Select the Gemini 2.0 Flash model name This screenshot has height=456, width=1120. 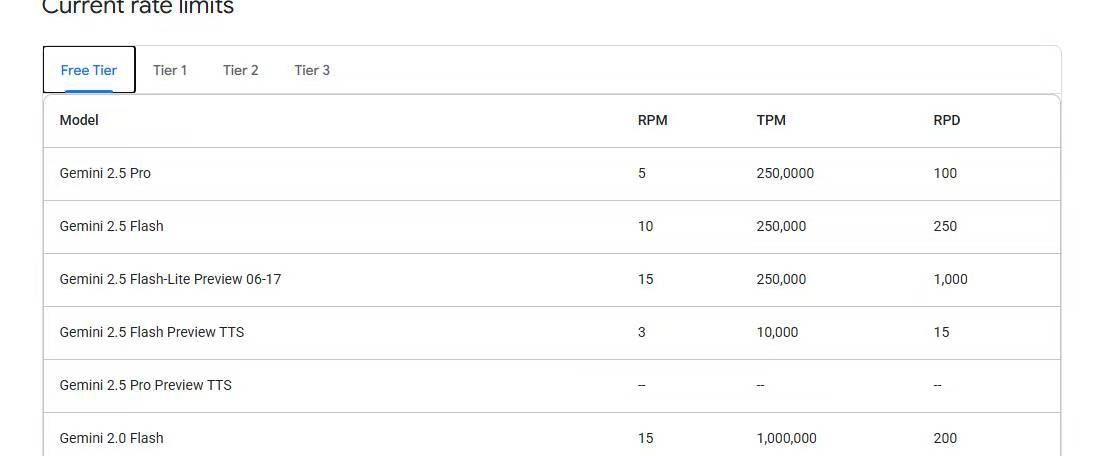(x=111, y=438)
